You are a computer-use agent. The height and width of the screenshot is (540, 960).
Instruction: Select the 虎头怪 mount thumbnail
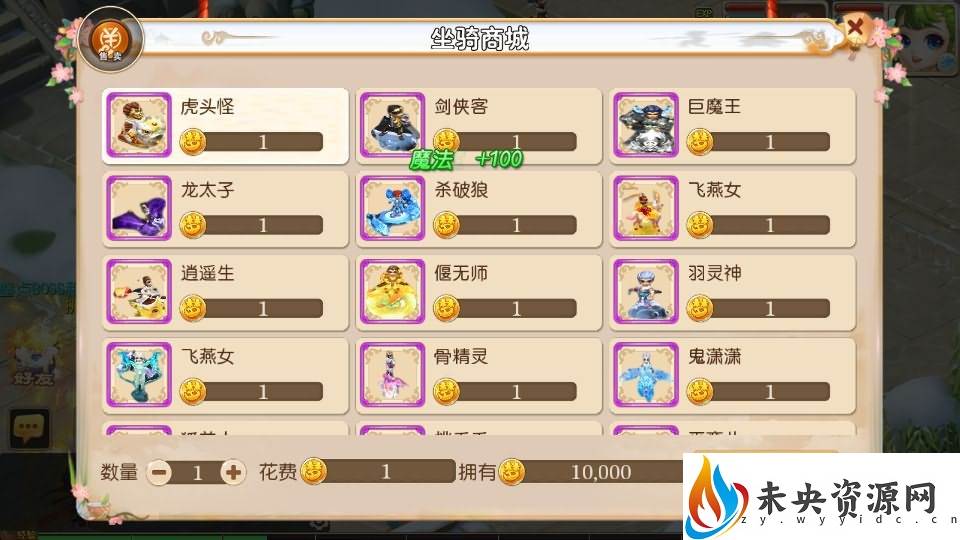[139, 125]
